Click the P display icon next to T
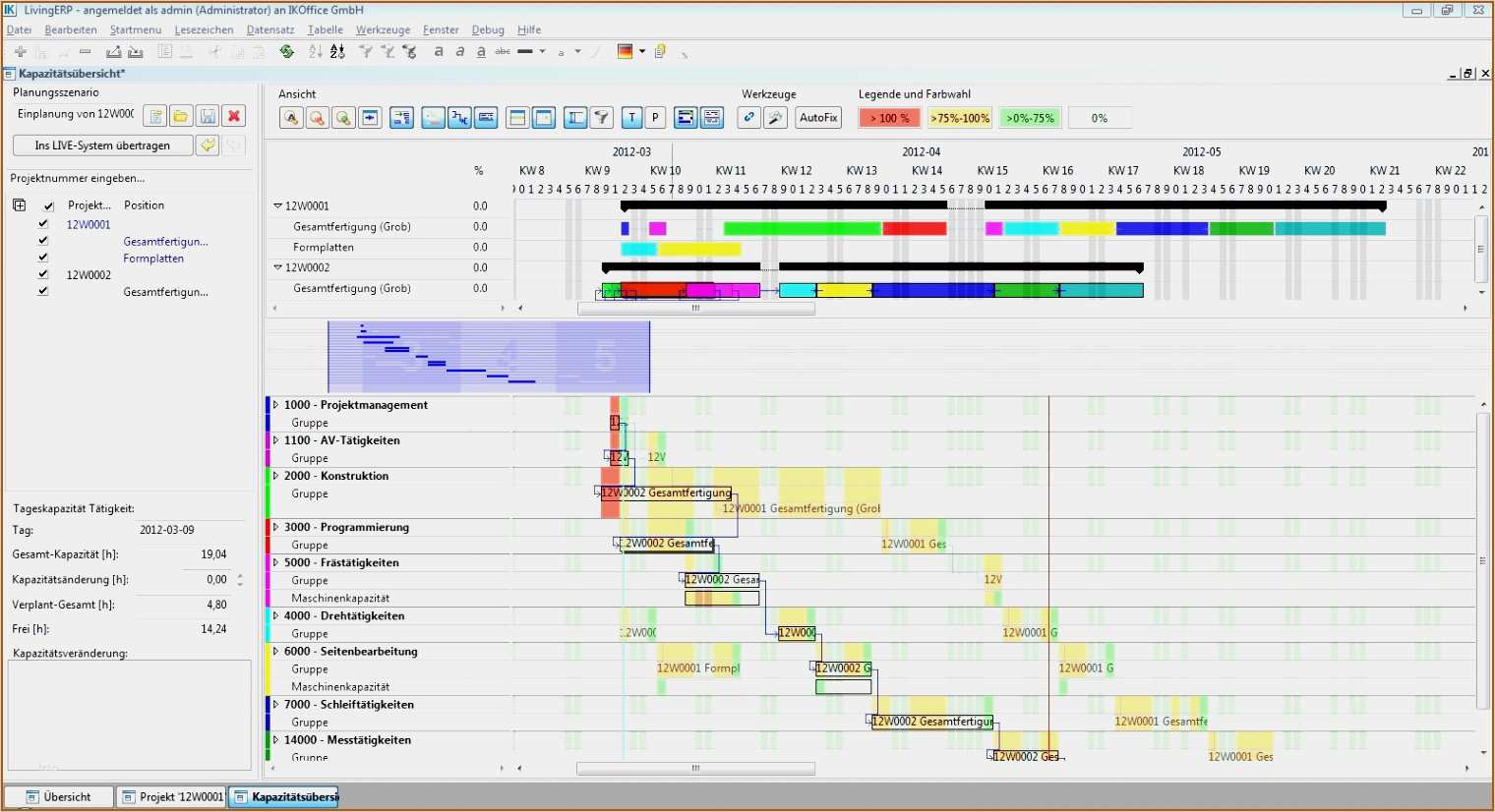 pos(655,117)
